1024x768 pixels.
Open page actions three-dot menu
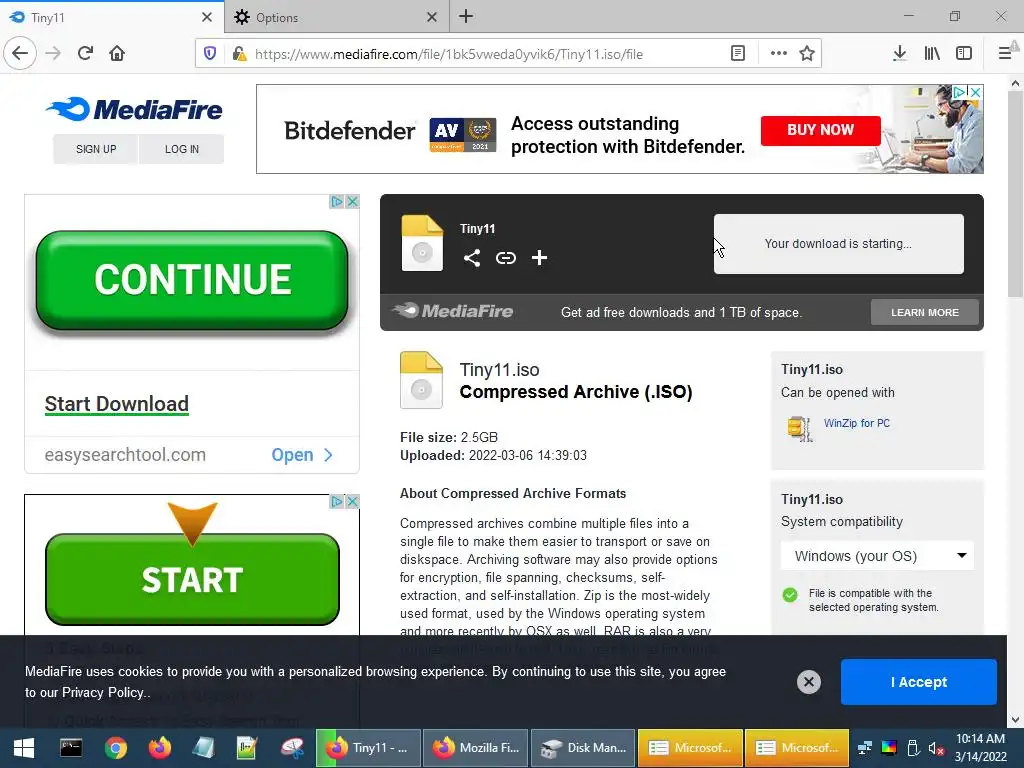[778, 54]
